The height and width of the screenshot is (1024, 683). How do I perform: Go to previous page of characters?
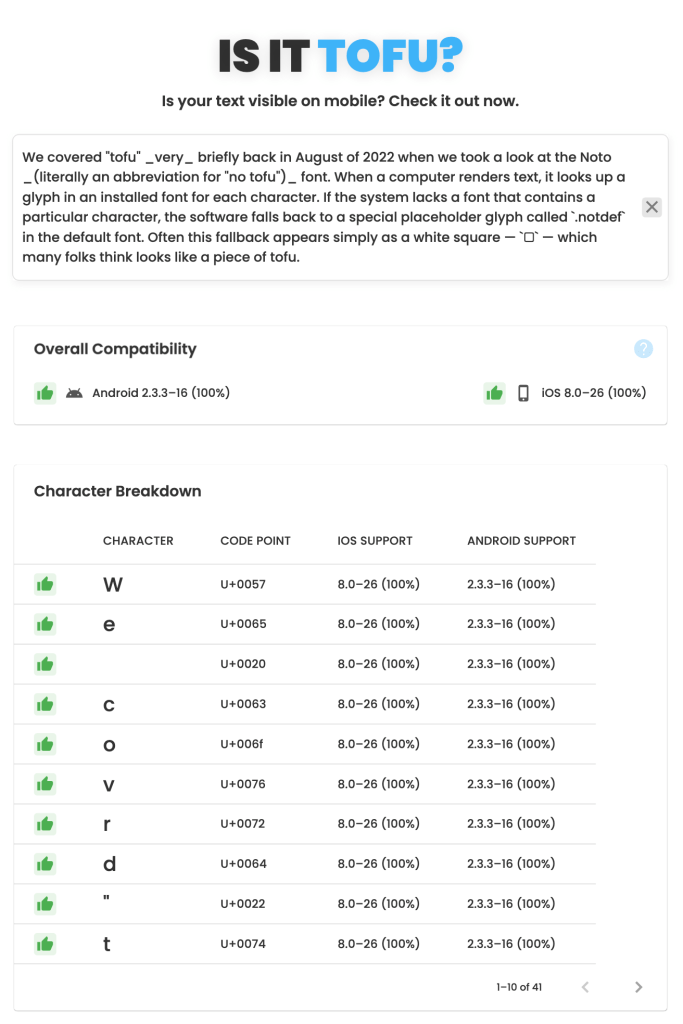pos(585,987)
